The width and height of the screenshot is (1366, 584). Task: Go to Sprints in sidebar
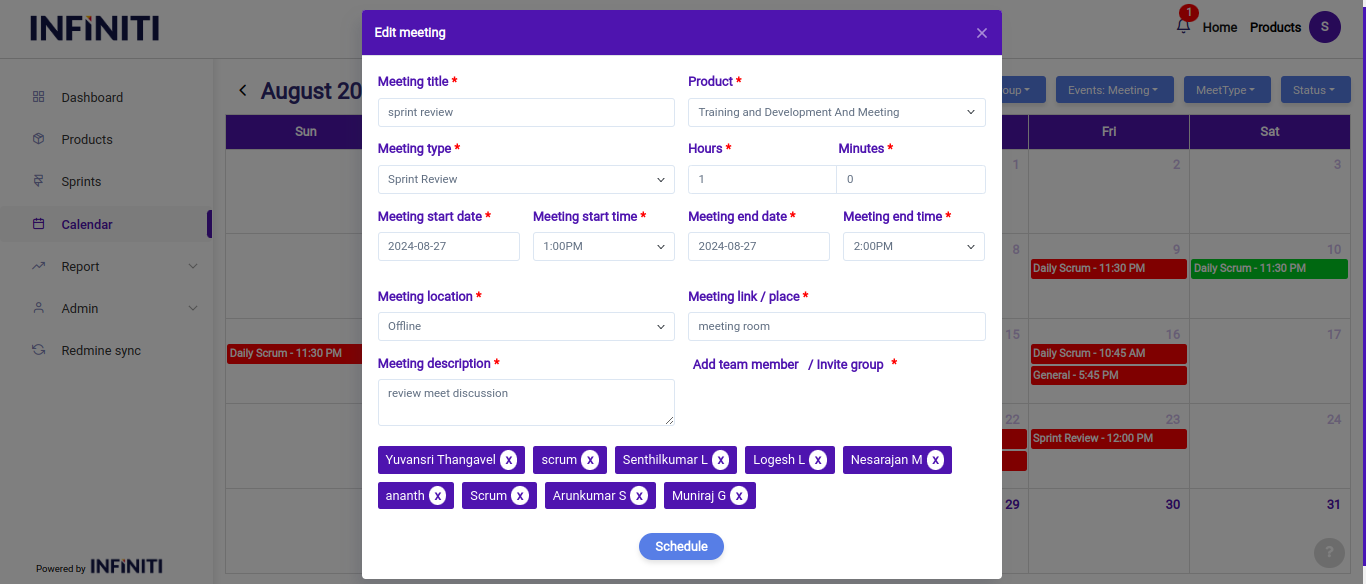click(x=81, y=182)
